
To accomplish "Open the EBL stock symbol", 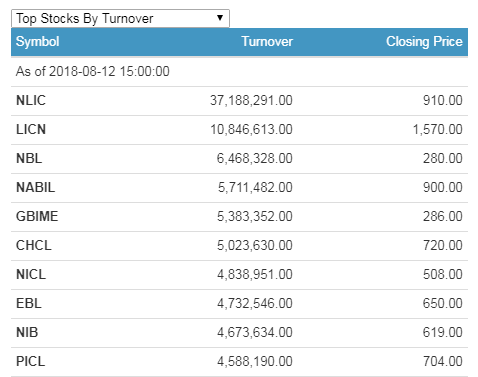I will (29, 303).
